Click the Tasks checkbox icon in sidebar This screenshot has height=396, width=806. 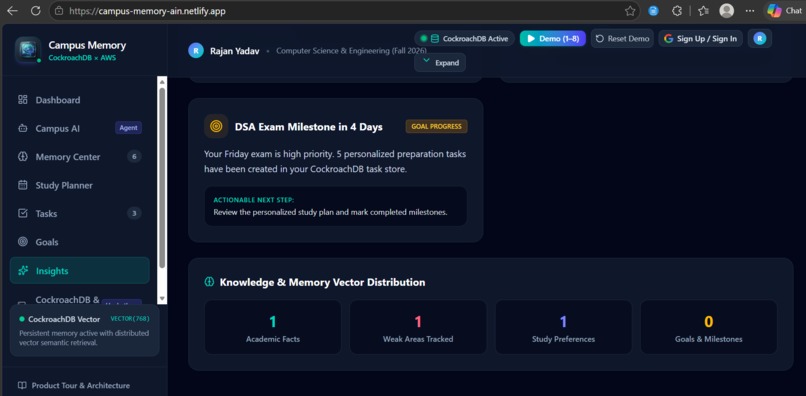[23, 213]
